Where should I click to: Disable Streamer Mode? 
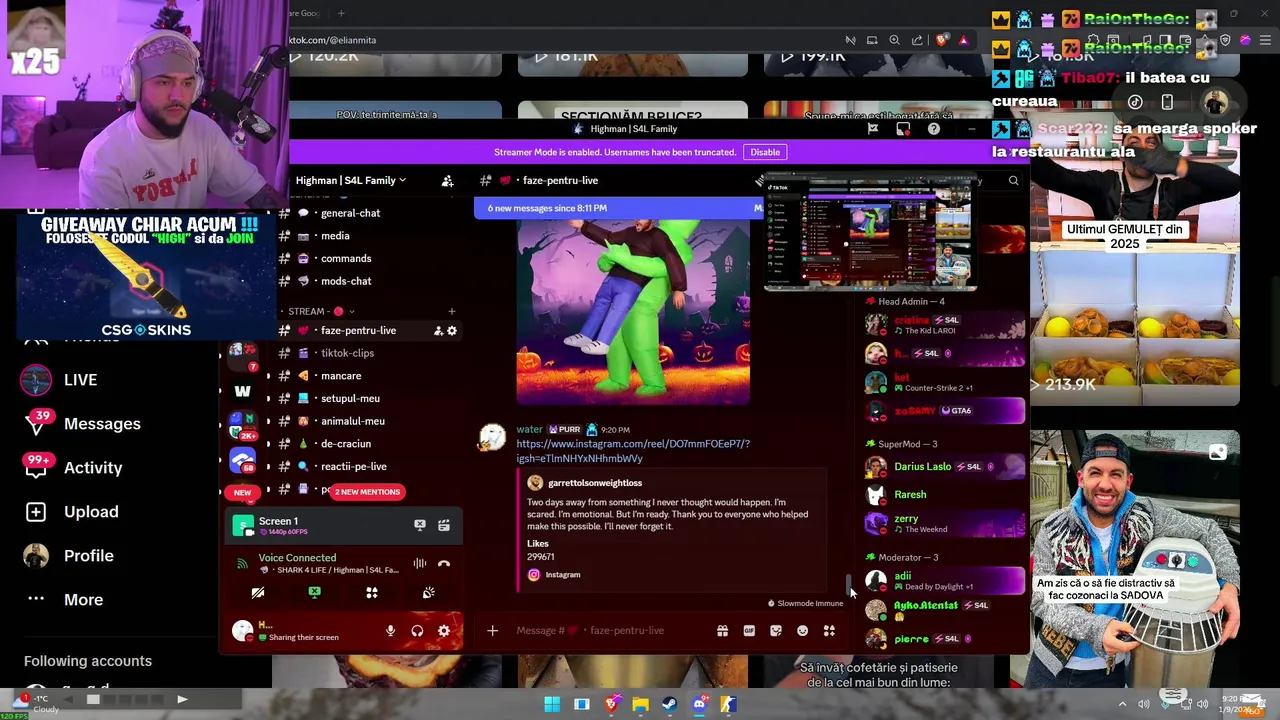click(765, 152)
